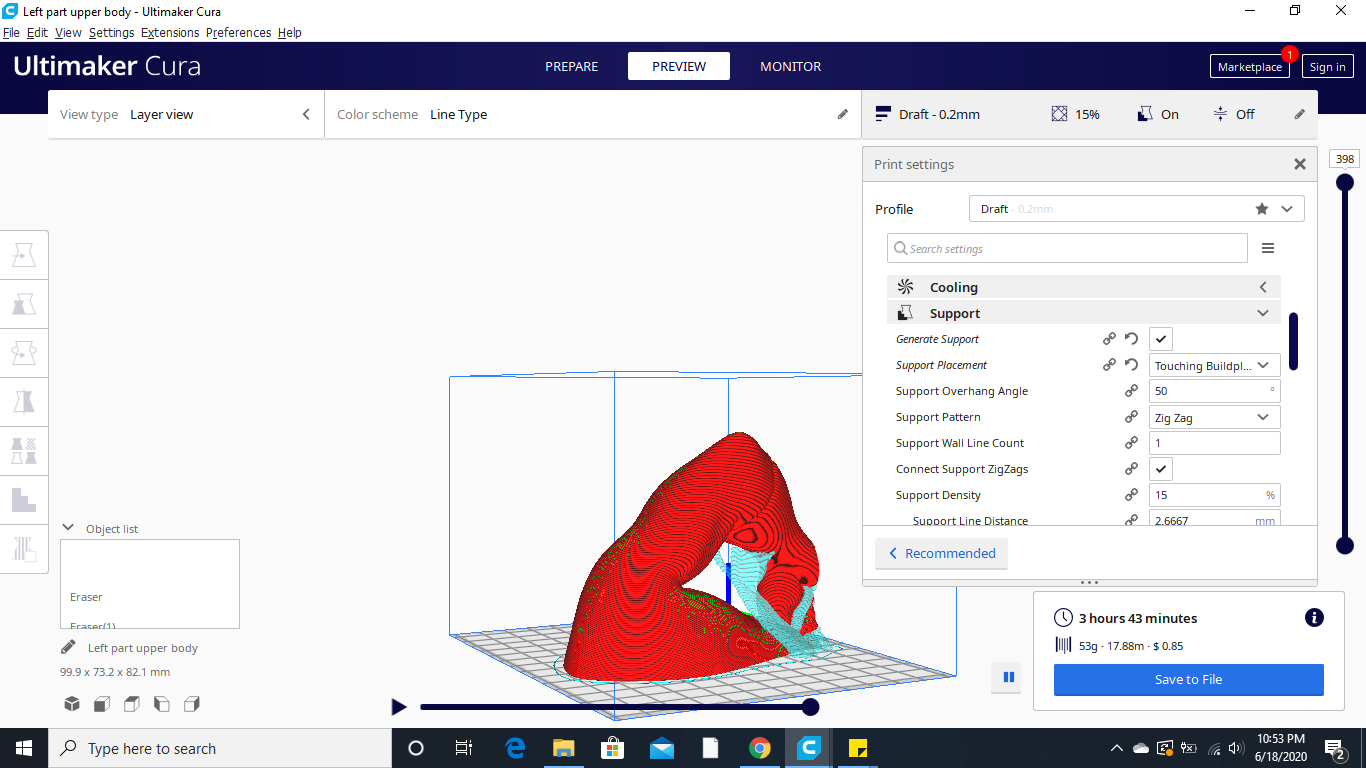Click the pencil icon beside Left part upper body
1366x768 pixels.
(x=68, y=647)
